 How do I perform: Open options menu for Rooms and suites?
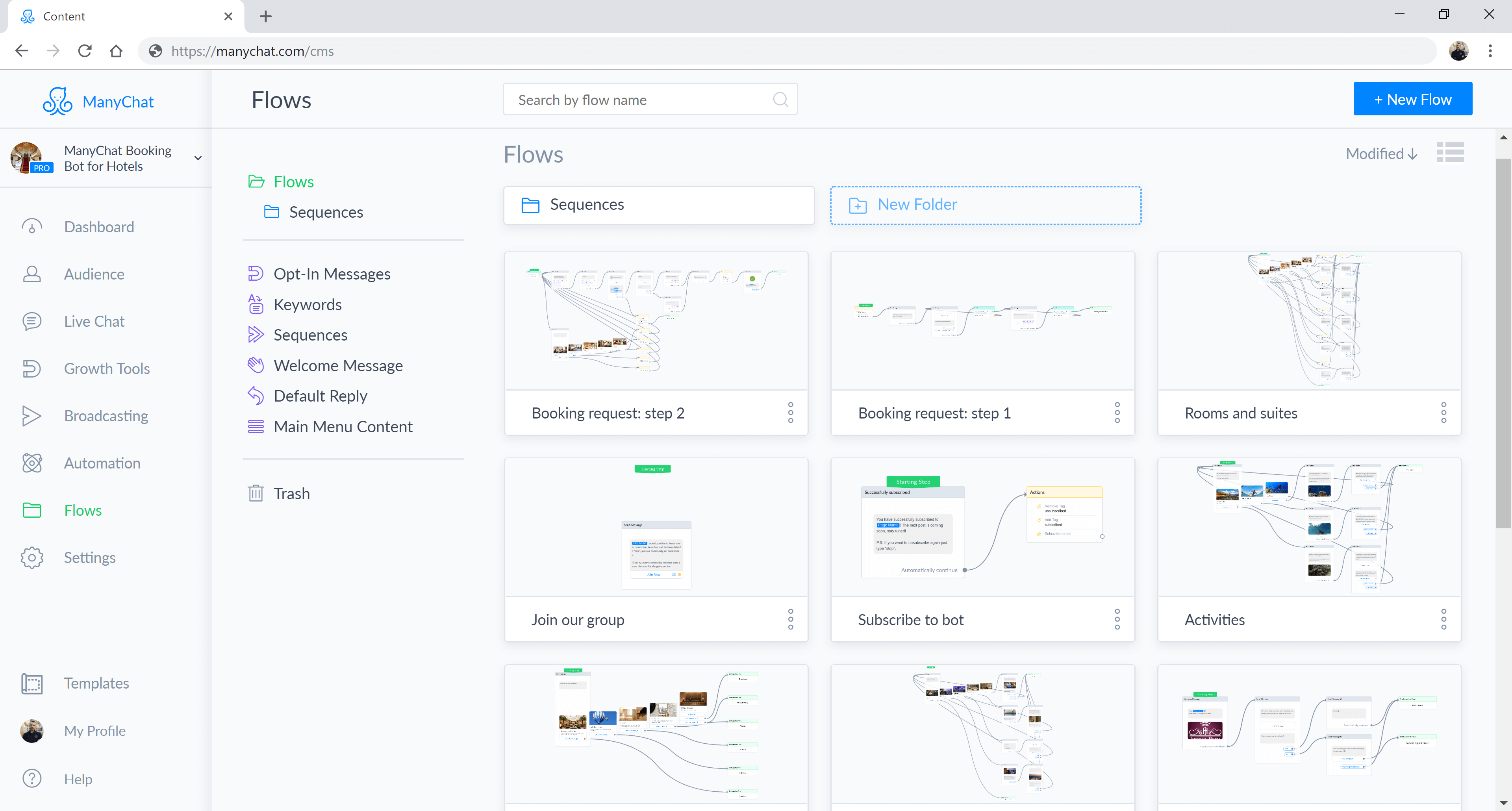pyautogui.click(x=1443, y=413)
